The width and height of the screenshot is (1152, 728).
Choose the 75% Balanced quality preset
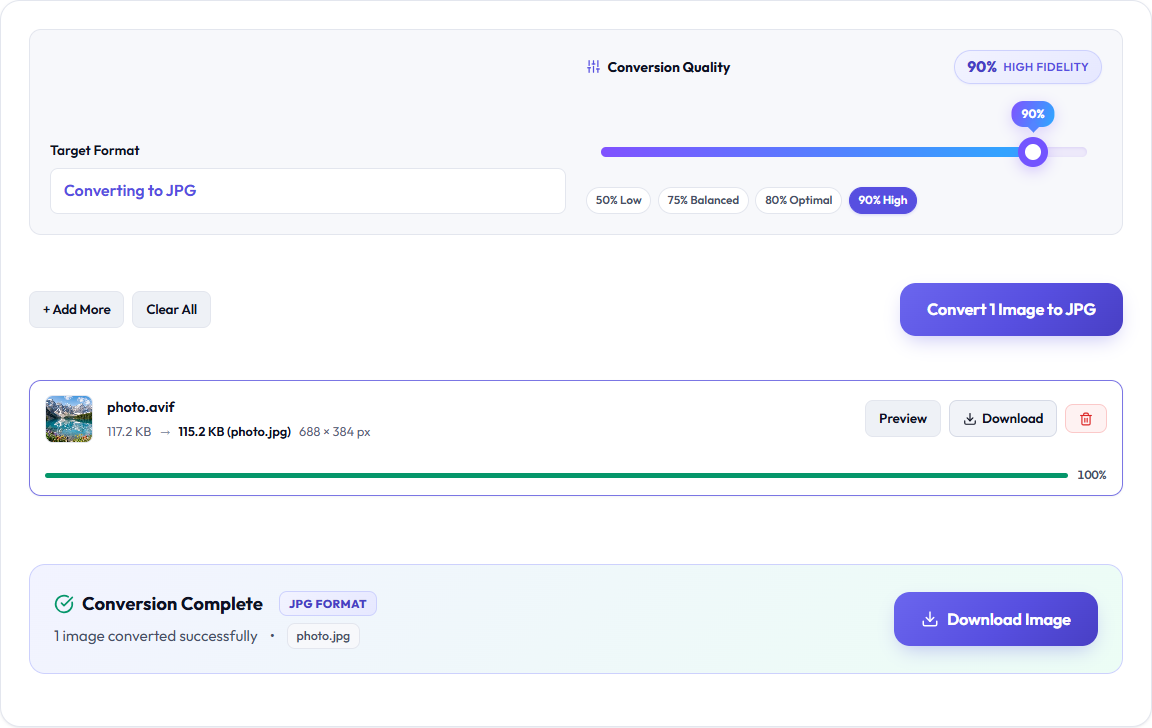coord(703,200)
